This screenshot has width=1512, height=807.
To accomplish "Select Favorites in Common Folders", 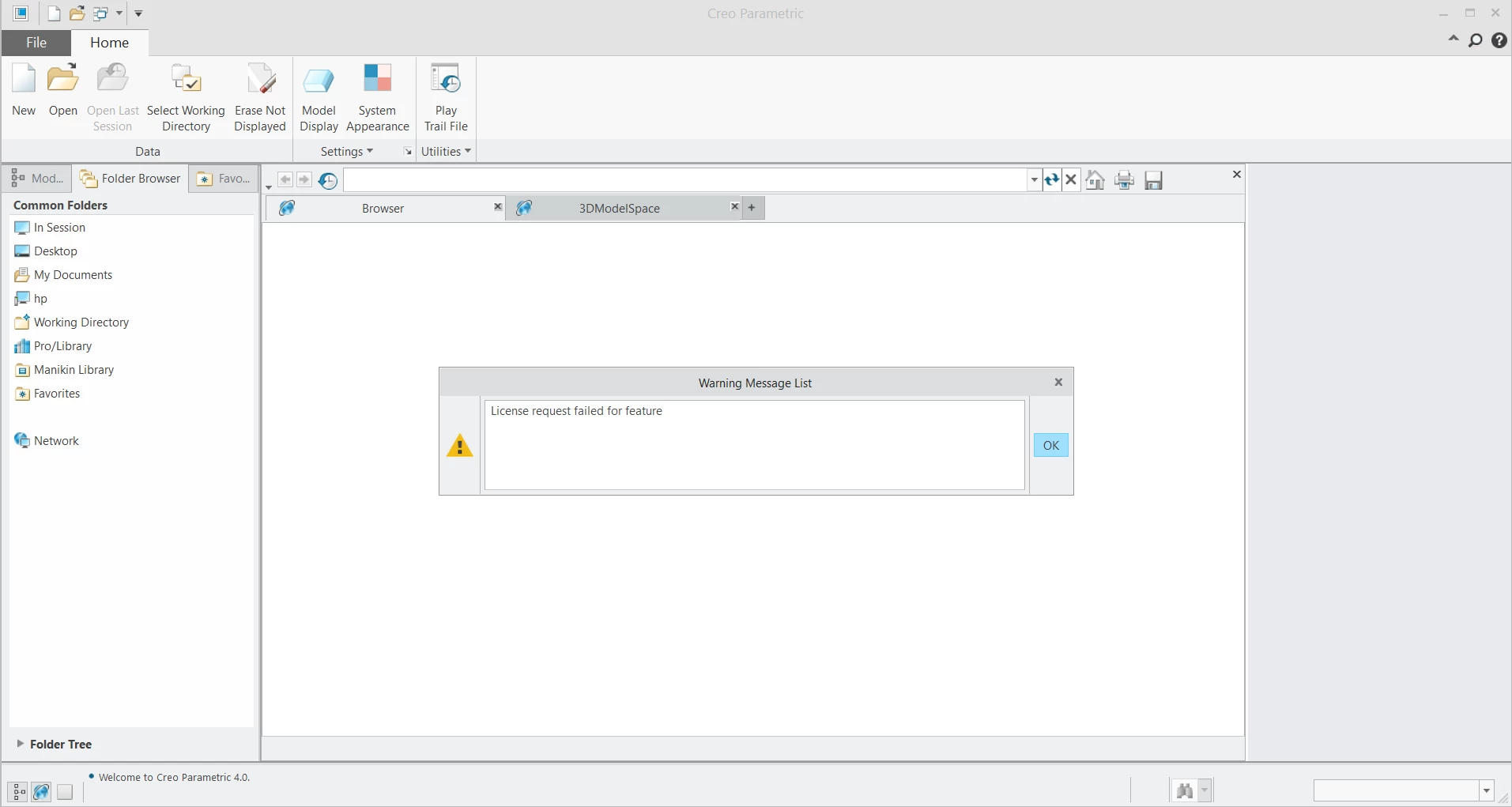I will click(x=48, y=394).
